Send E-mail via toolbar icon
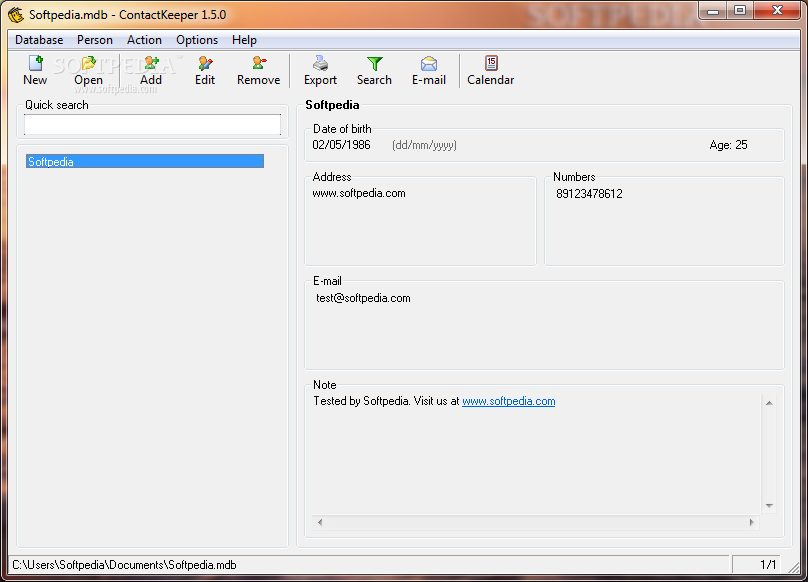 [x=429, y=70]
